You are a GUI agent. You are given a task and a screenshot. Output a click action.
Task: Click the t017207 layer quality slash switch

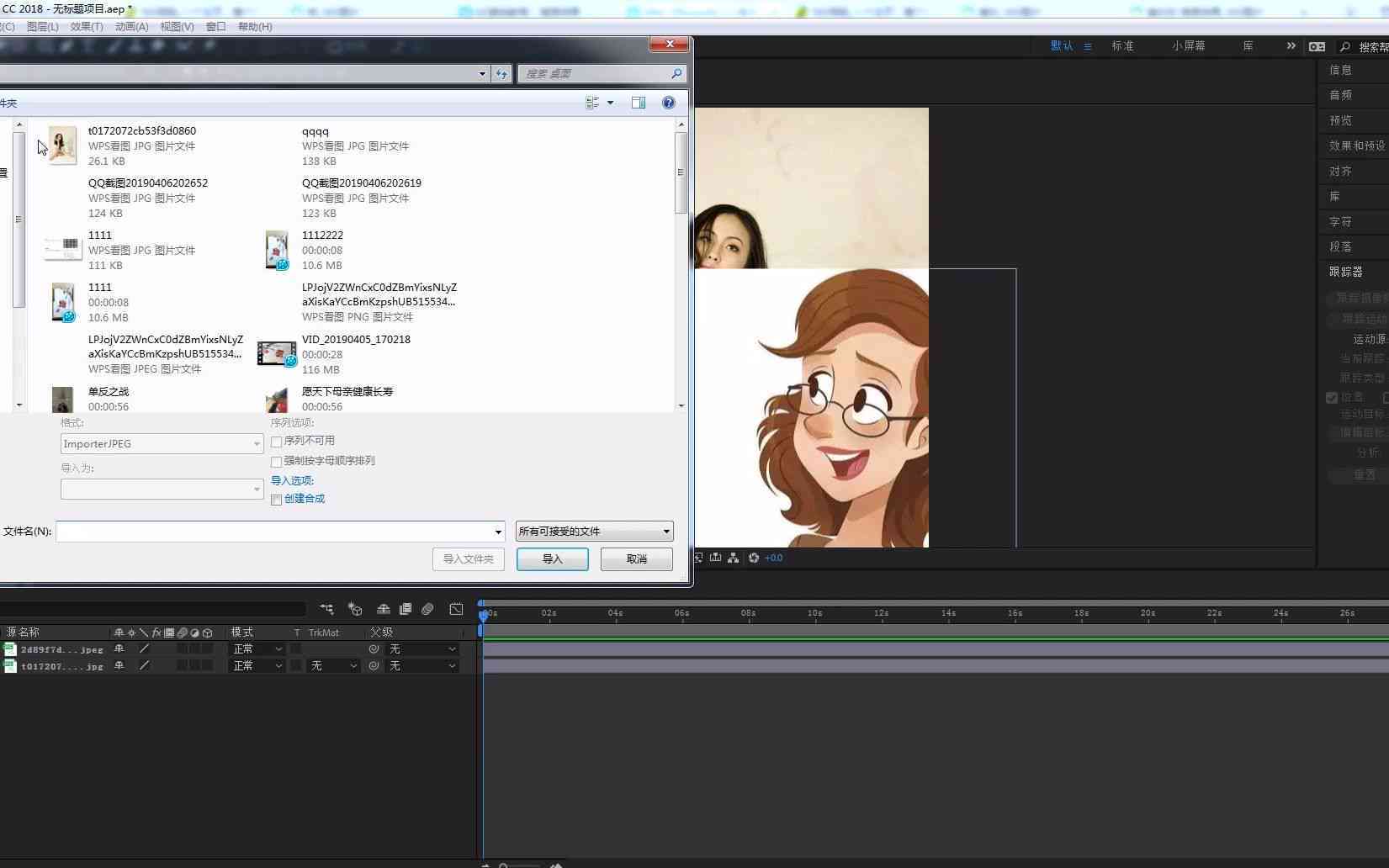click(x=144, y=666)
